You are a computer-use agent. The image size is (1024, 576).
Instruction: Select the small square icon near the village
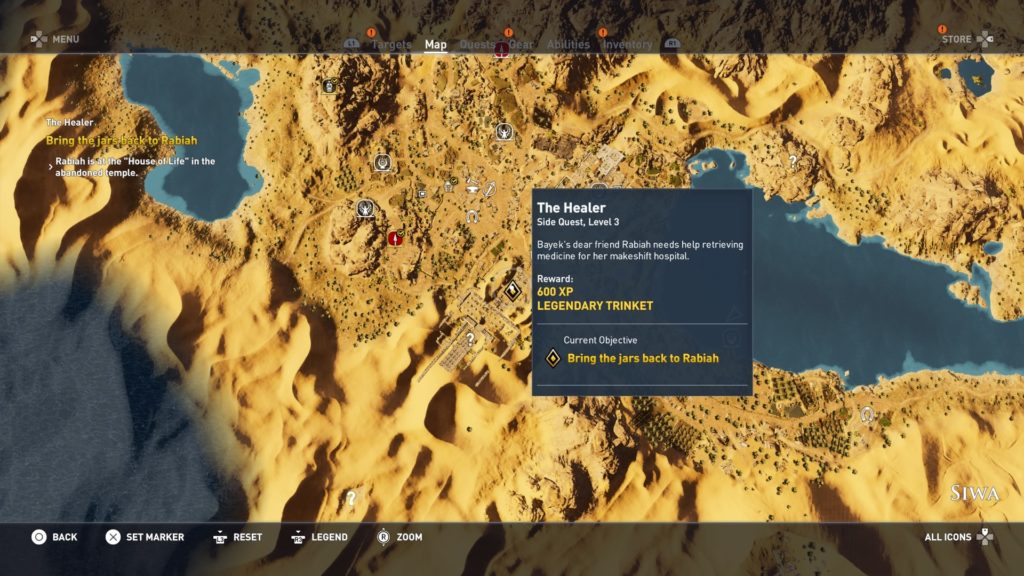pos(422,193)
